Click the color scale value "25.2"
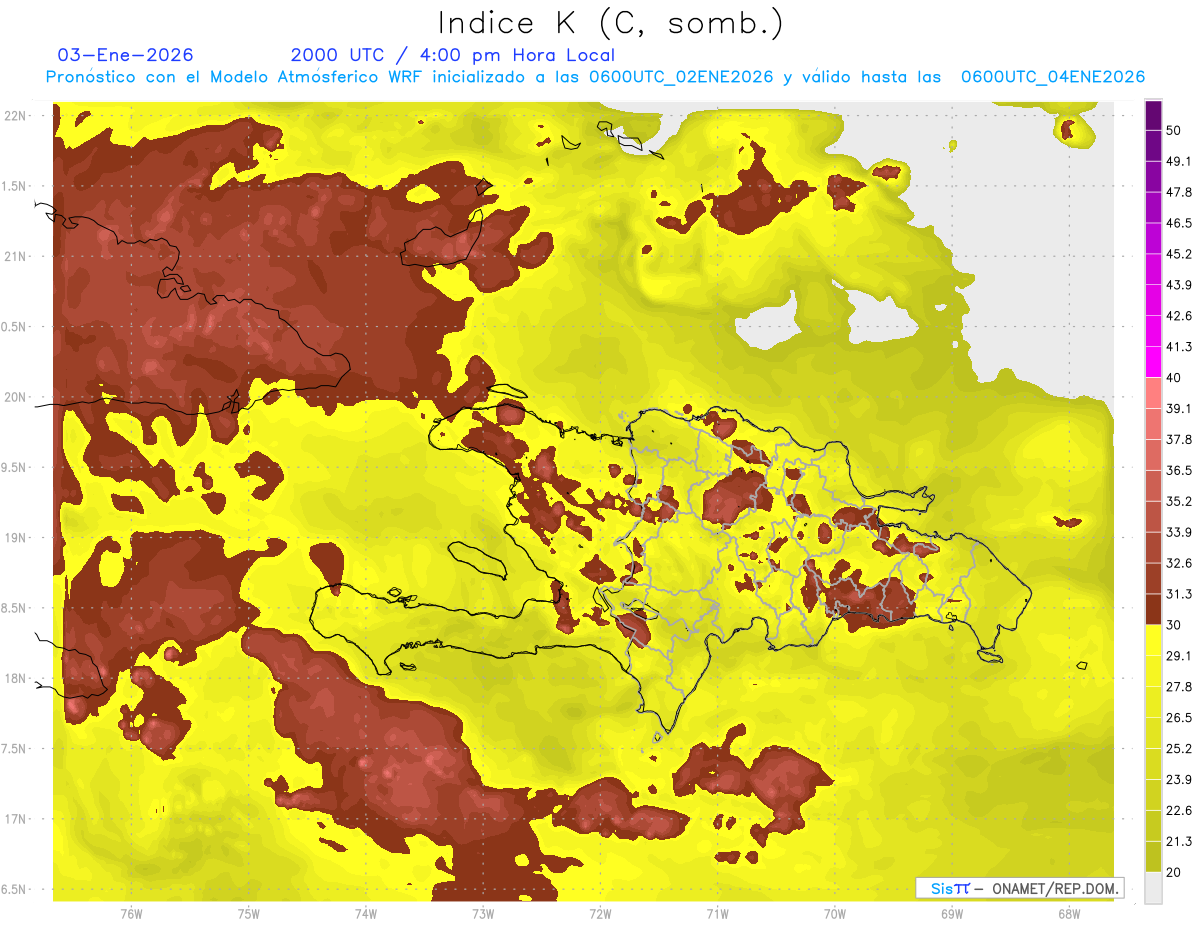The width and height of the screenshot is (1200, 927). point(1179,749)
